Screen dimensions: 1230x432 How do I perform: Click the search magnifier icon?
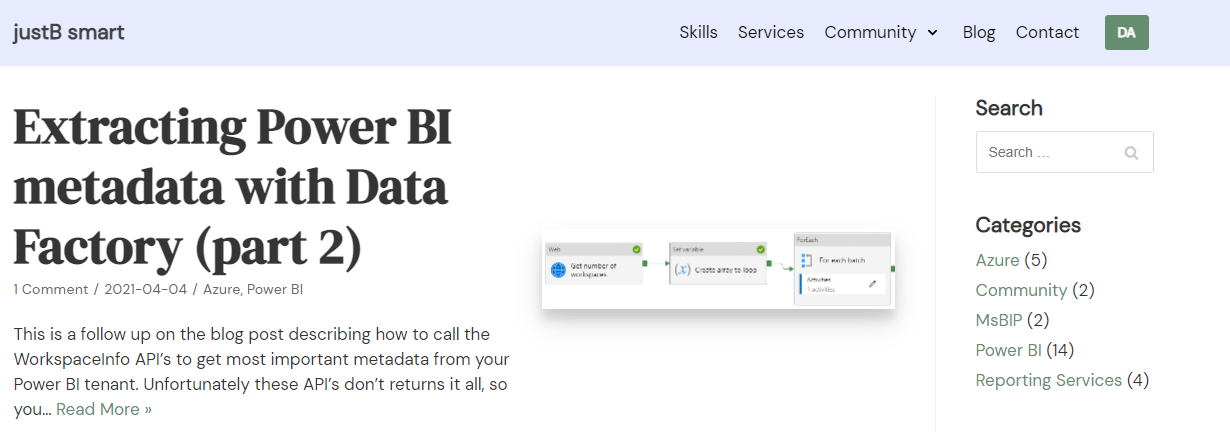tap(1131, 153)
